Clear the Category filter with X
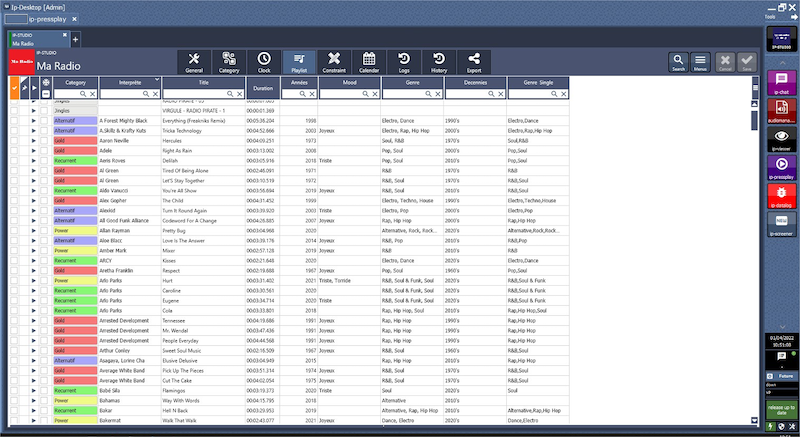Image resolution: width=800 pixels, height=437 pixels. pos(93,94)
